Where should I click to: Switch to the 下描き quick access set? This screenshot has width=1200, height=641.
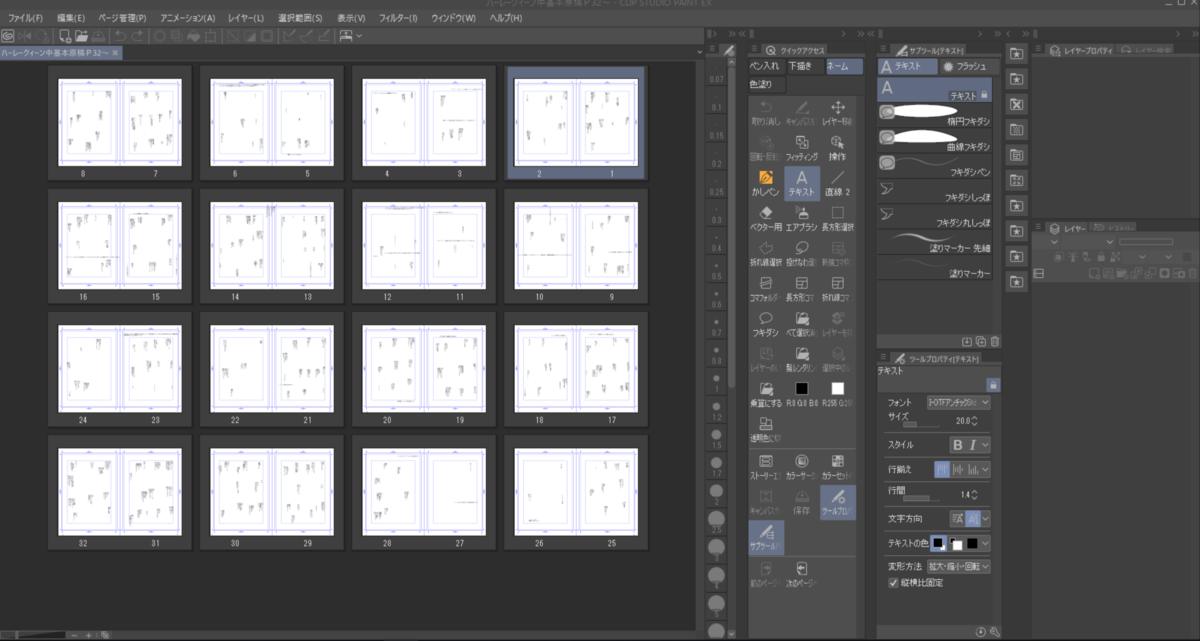click(804, 66)
